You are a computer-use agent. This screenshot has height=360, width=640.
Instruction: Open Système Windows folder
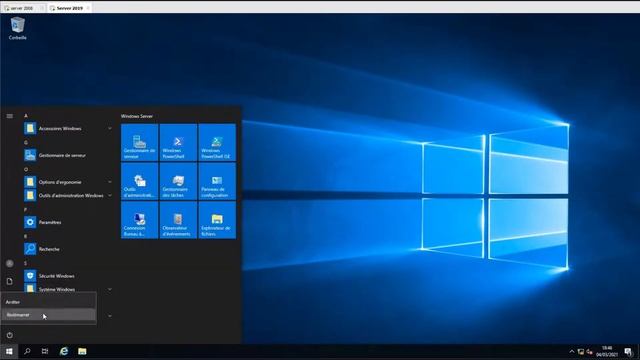68,289
